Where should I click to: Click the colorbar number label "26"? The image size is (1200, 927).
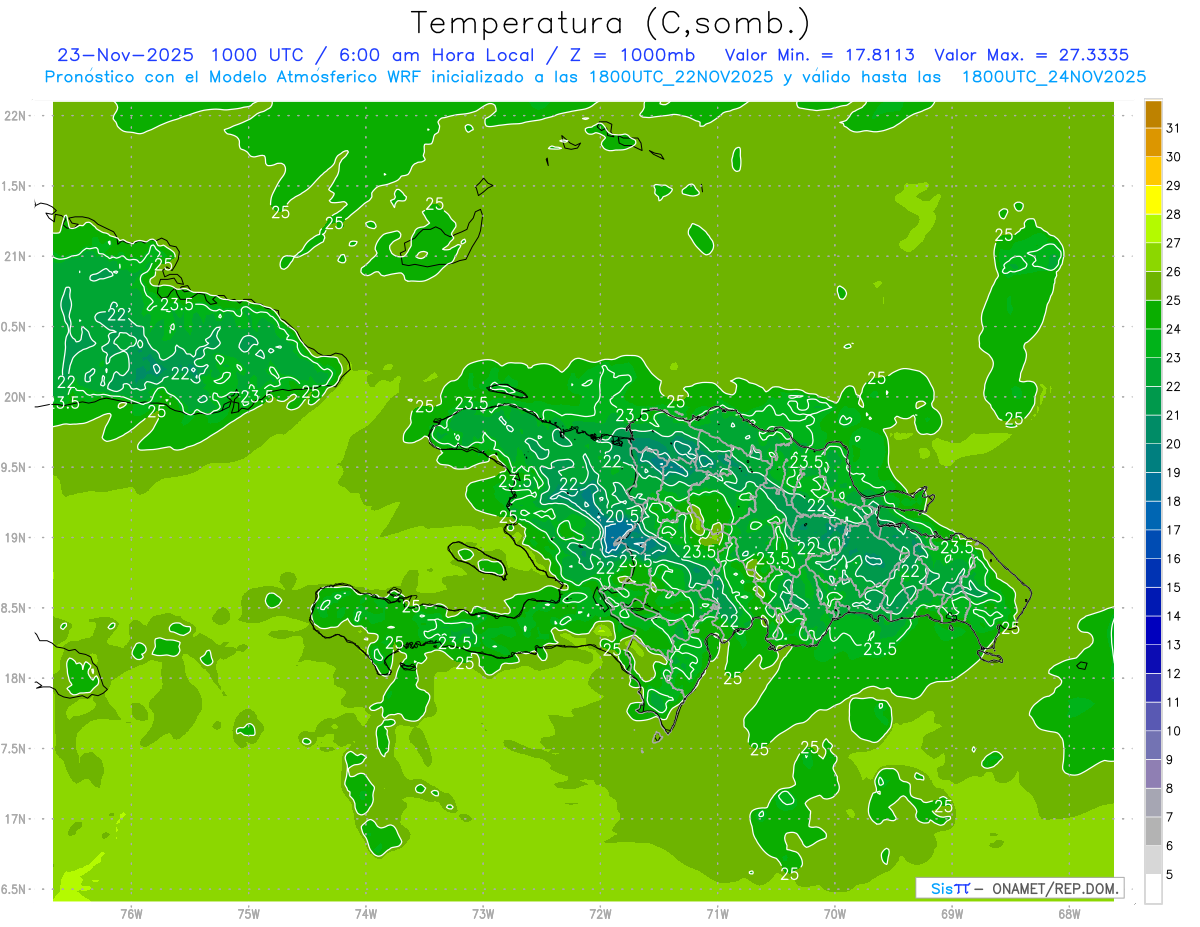click(x=1174, y=272)
